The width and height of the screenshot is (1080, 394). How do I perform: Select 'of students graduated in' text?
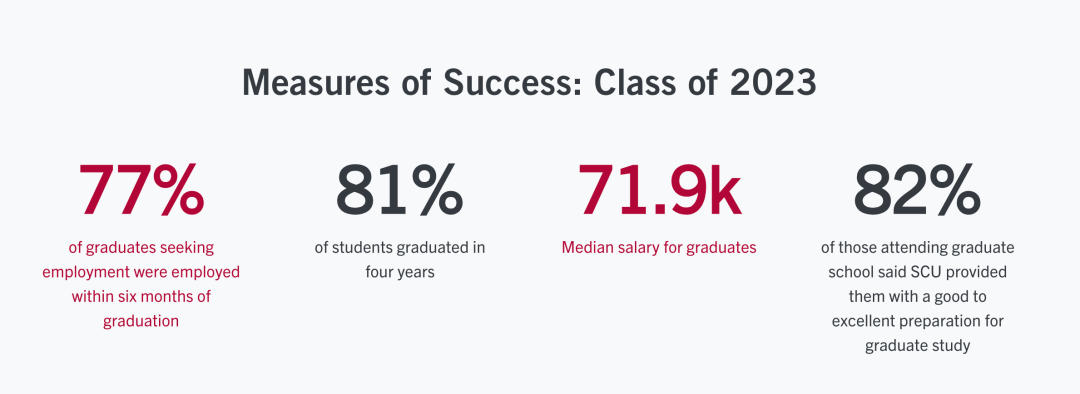400,247
